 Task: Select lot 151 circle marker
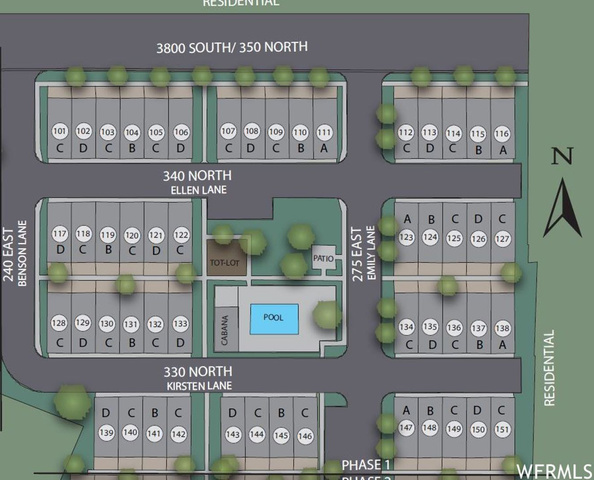coord(502,429)
